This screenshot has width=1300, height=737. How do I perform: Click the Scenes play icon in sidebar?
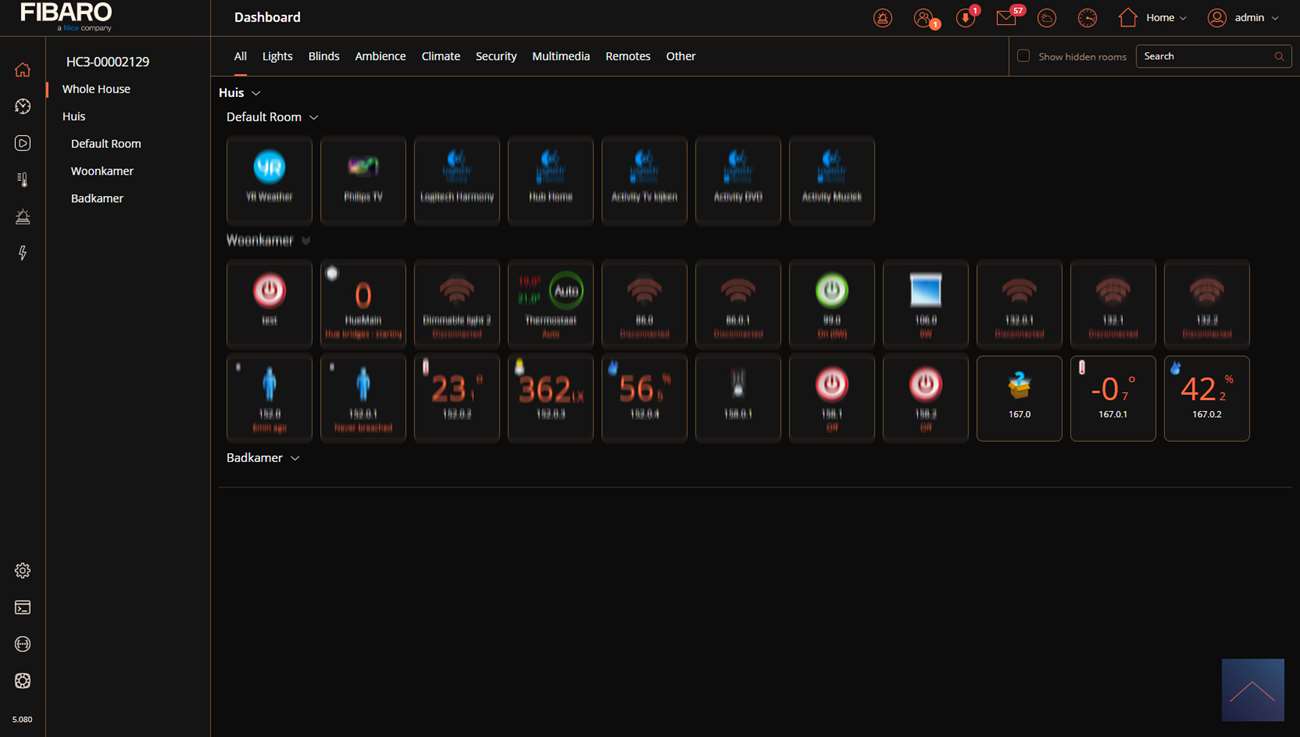pyautogui.click(x=22, y=143)
